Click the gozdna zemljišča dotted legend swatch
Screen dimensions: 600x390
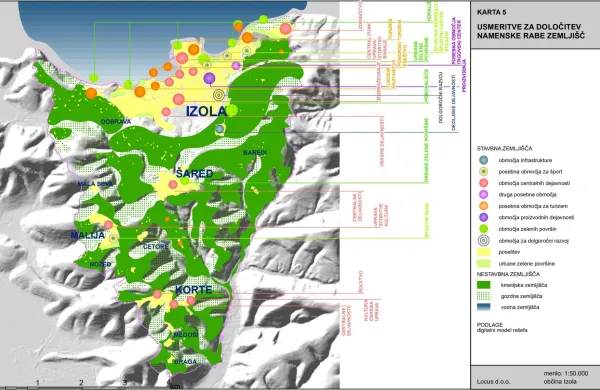tap(484, 296)
